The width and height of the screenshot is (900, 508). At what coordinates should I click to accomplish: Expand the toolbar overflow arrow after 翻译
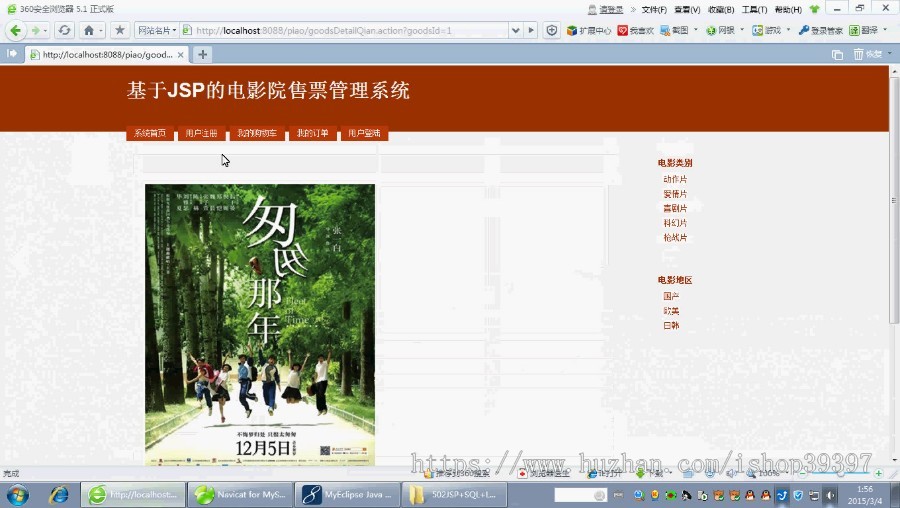click(x=885, y=30)
